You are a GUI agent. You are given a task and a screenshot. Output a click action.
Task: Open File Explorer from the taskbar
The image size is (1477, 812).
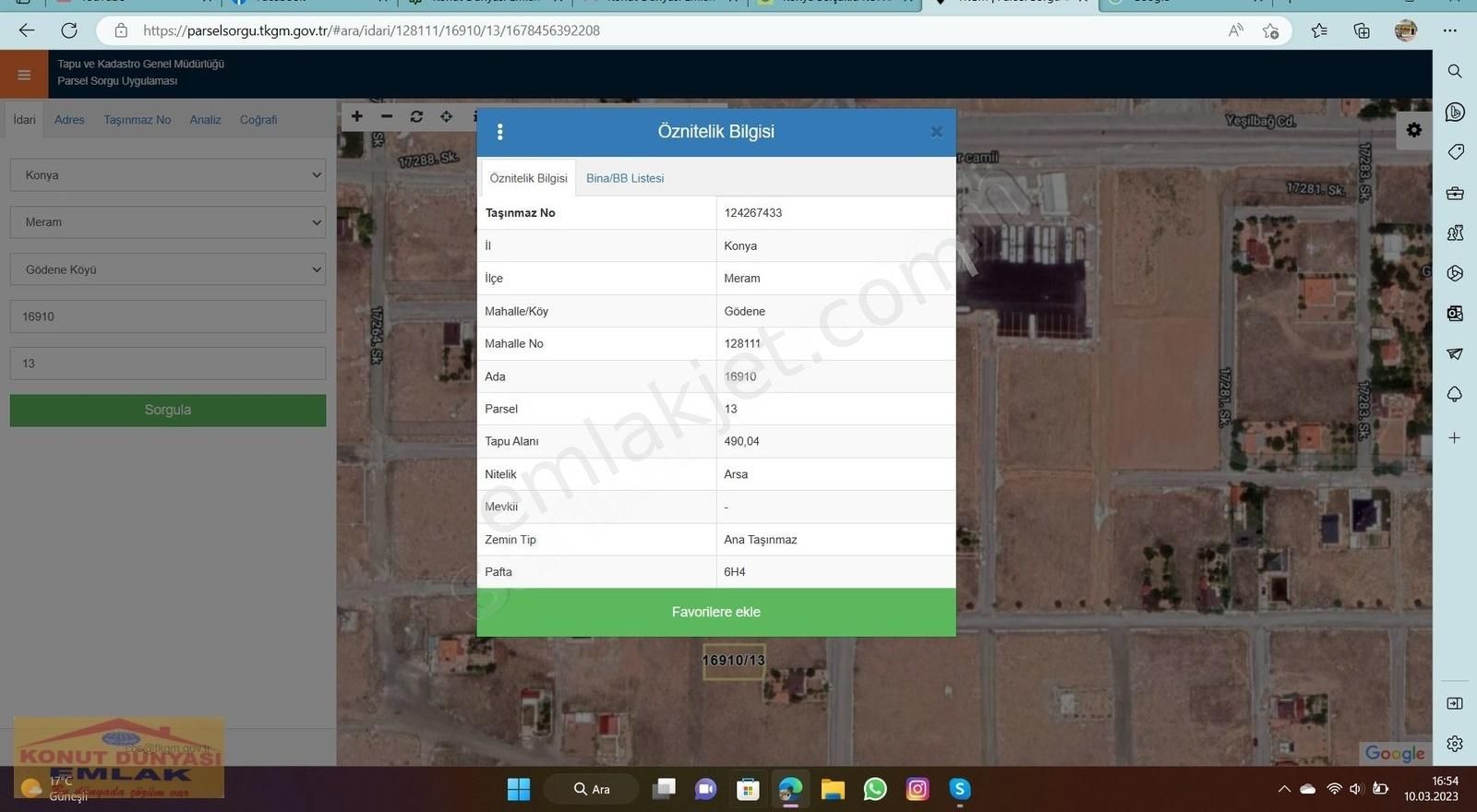pos(833,789)
